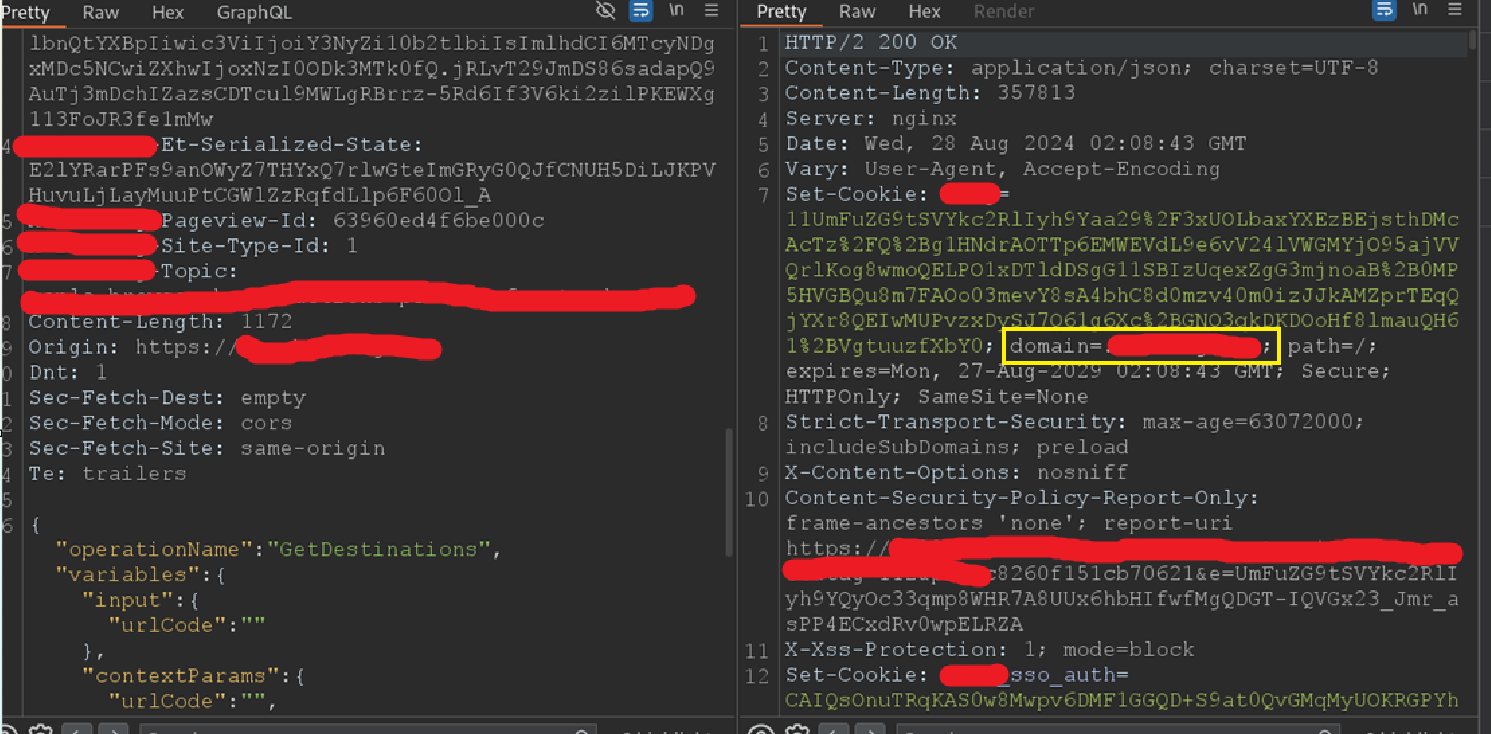
Task: Click the "Date: Wed, 28 Aug 2024" header
Action: tap(1016, 144)
